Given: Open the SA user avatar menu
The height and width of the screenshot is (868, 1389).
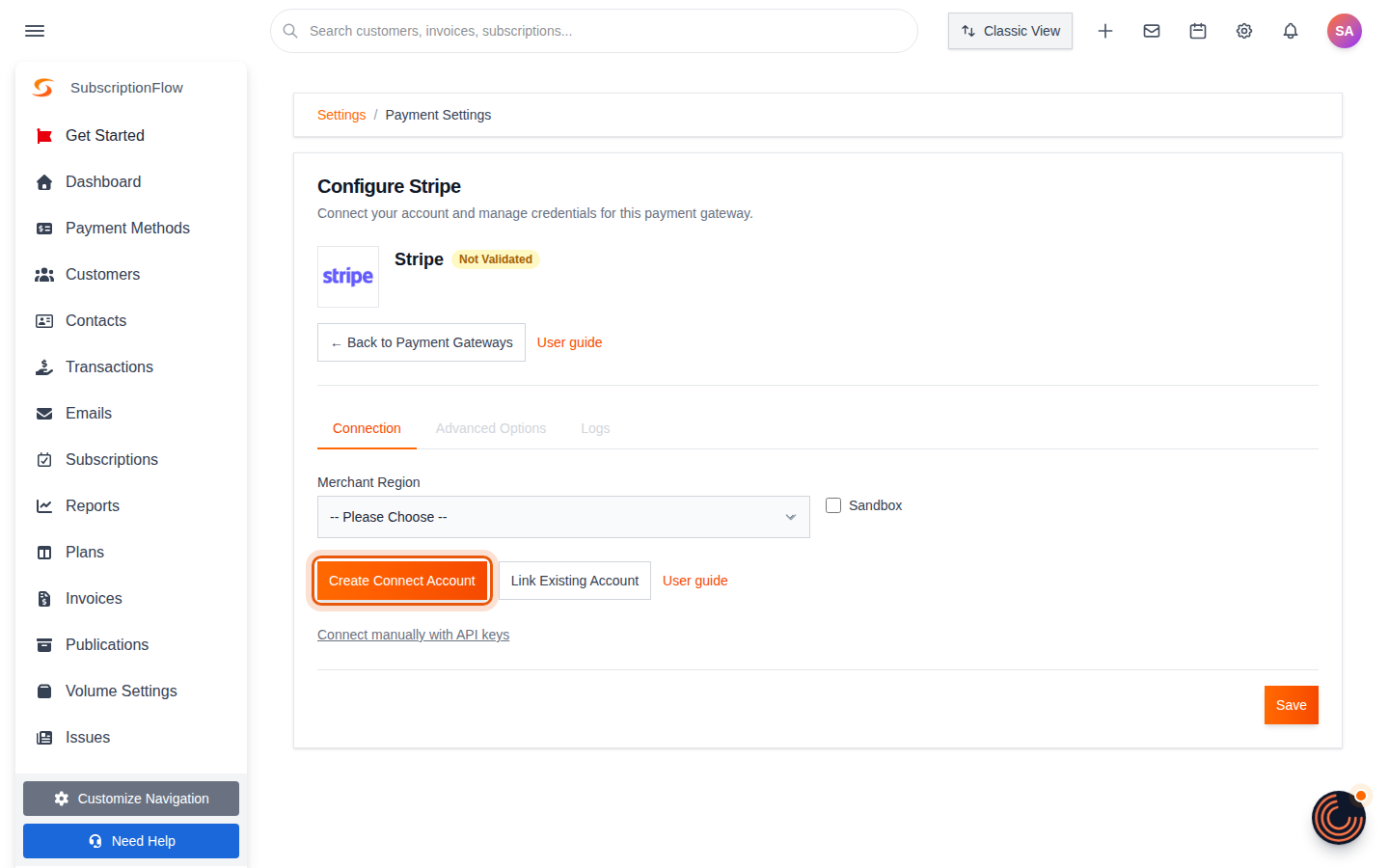Looking at the screenshot, I should 1345,31.
